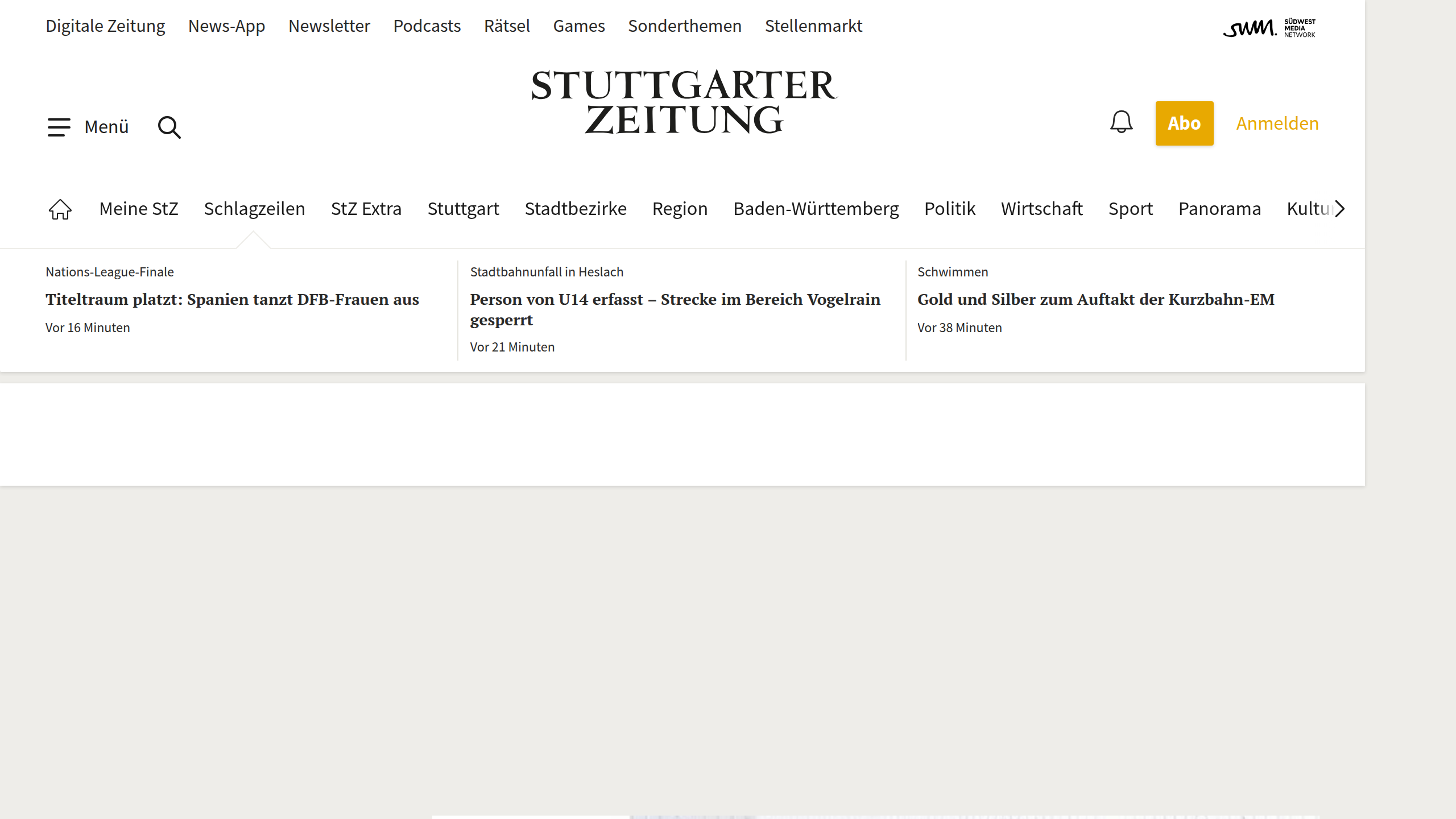Click the search magnifier icon
The height and width of the screenshot is (819, 1456).
[x=168, y=126]
